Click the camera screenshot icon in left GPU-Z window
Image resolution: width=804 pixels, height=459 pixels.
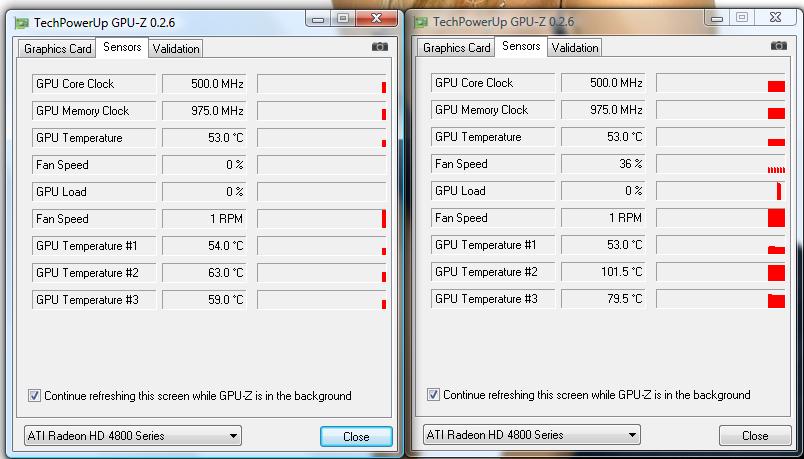[380, 47]
